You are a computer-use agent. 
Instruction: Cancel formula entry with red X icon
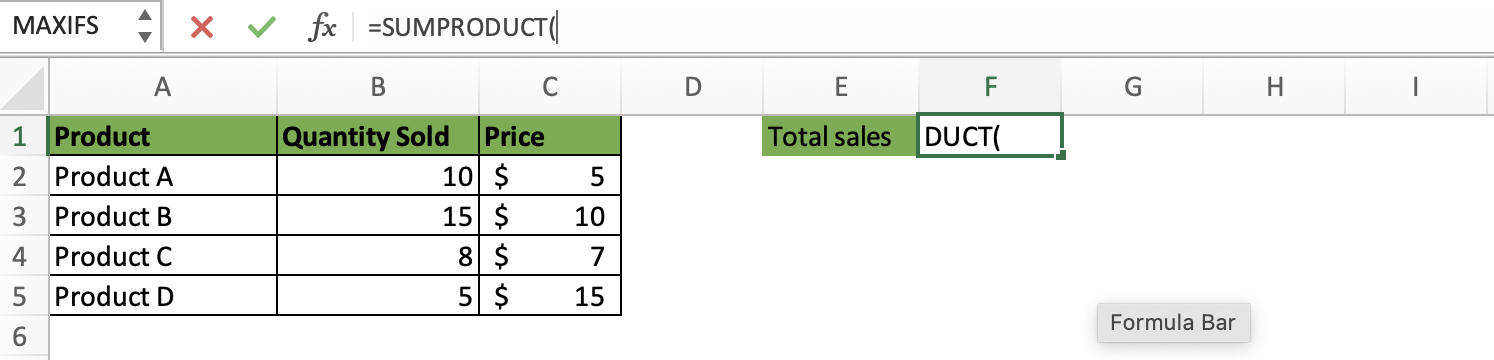pyautogui.click(x=202, y=28)
